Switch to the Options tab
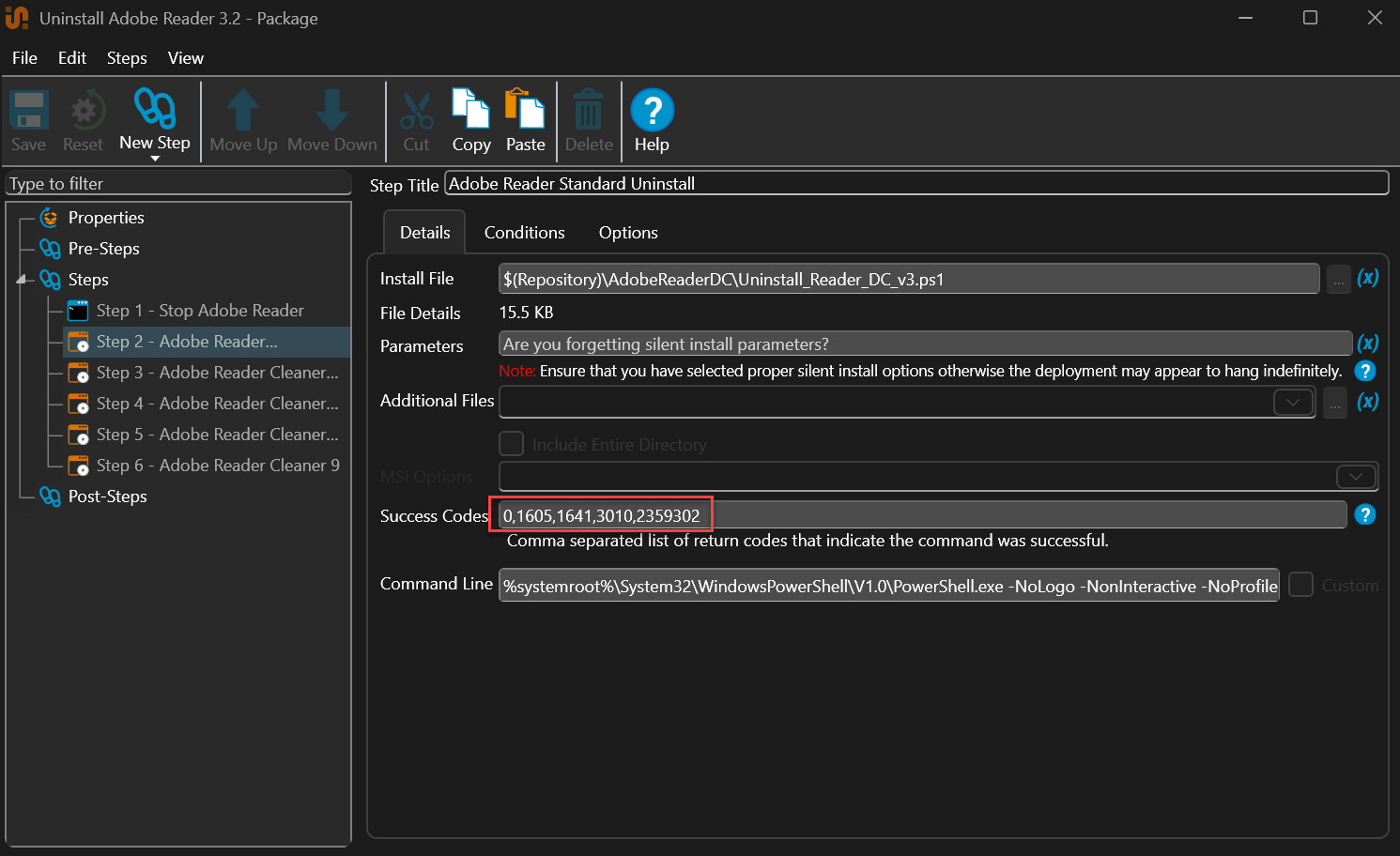This screenshot has width=1400, height=856. 628,233
